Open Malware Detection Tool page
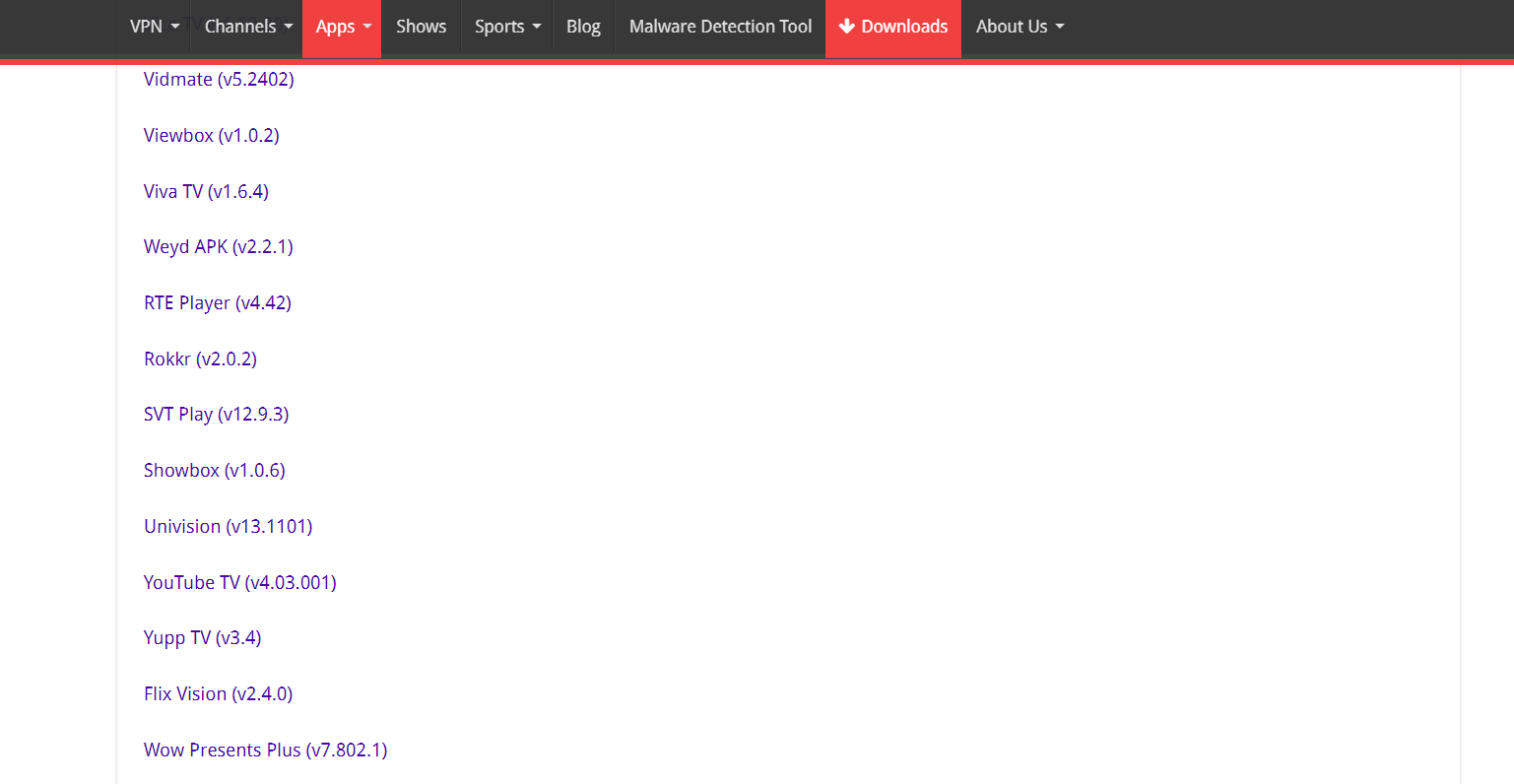 click(720, 27)
